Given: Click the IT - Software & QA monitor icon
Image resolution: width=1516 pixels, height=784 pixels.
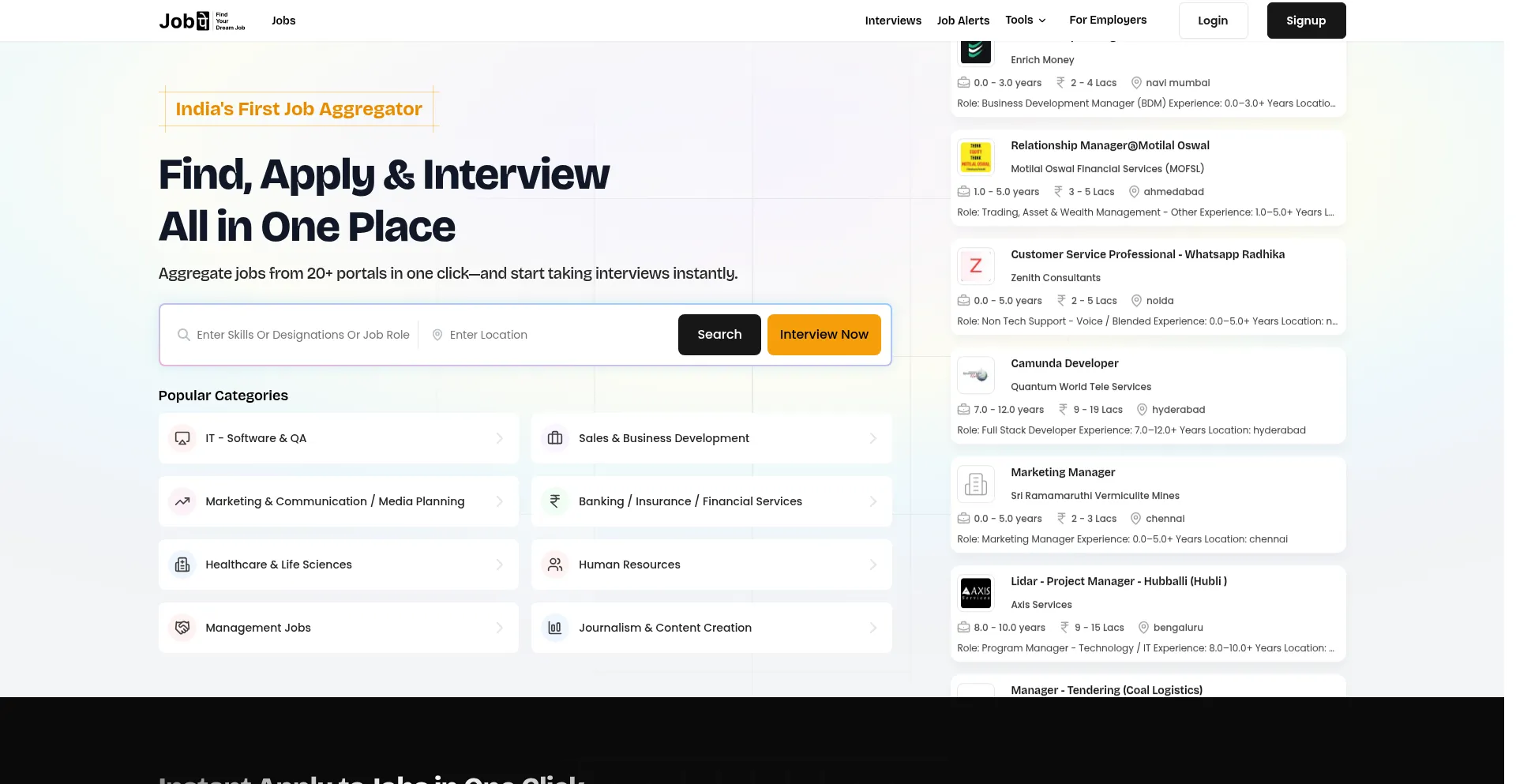Looking at the screenshot, I should [x=182, y=438].
